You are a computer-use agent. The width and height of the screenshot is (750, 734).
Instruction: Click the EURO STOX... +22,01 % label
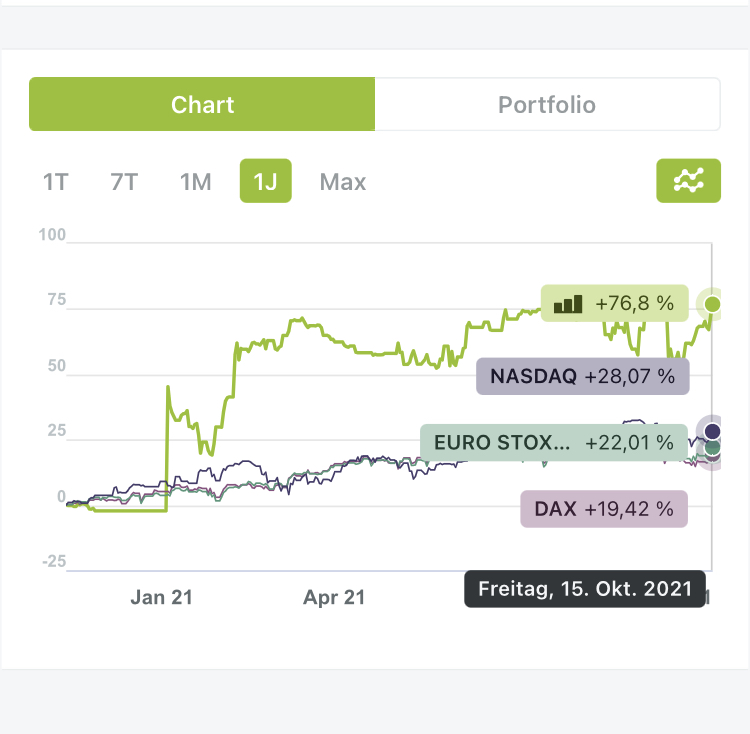pyautogui.click(x=554, y=441)
